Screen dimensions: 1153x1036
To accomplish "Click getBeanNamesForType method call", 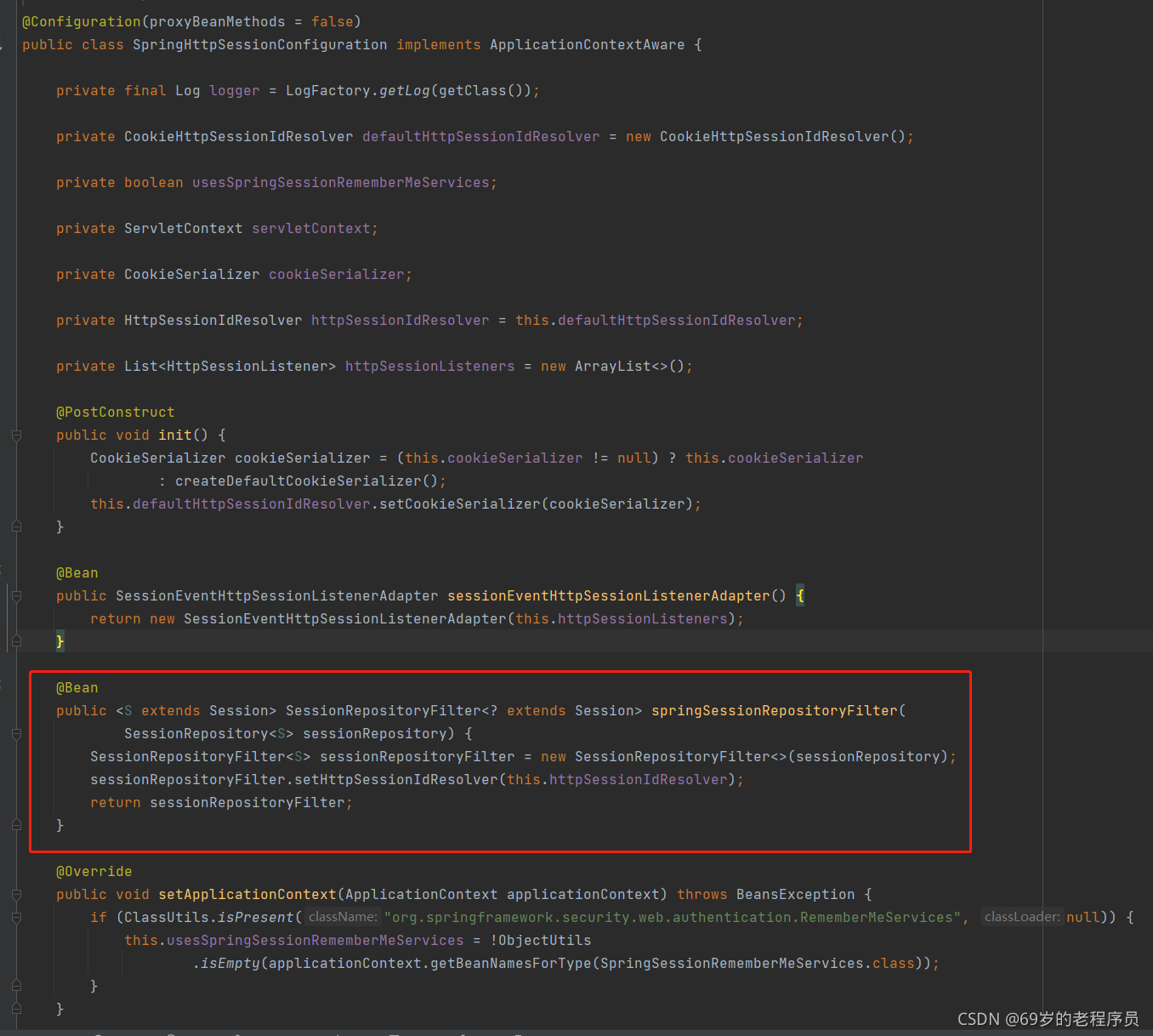I will (510, 964).
